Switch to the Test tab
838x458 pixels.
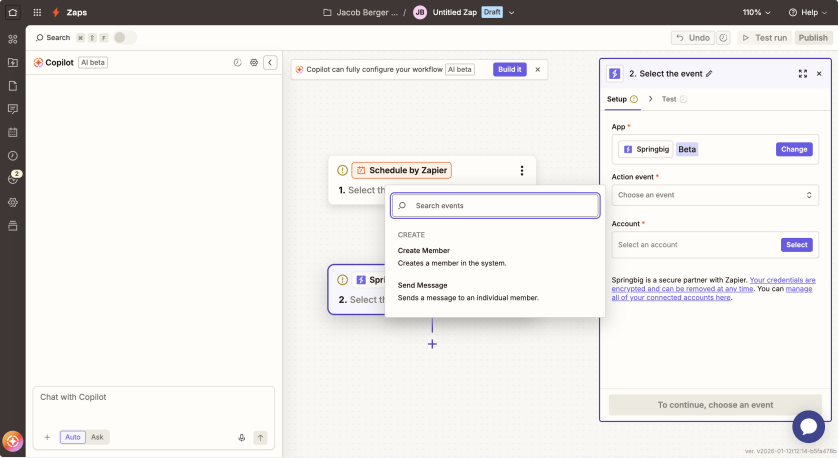pos(674,99)
